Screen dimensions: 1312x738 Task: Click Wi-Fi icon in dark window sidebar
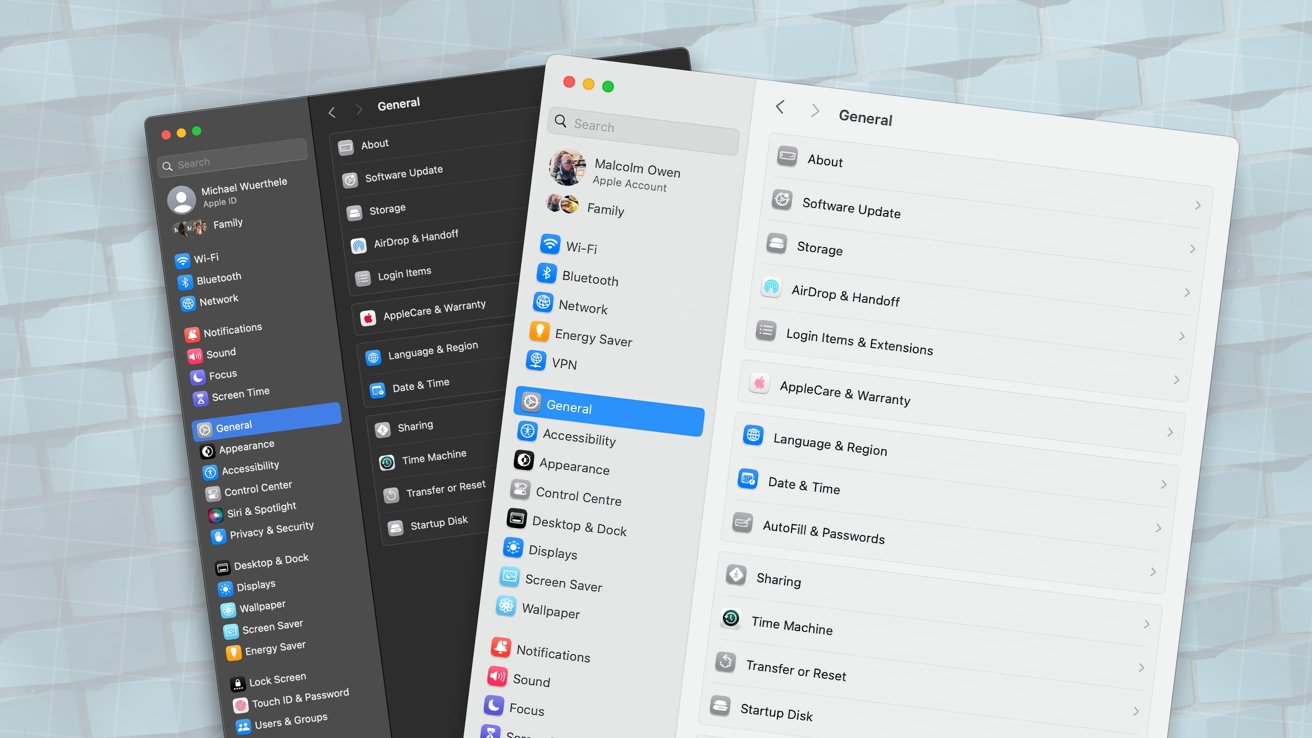[x=182, y=260]
